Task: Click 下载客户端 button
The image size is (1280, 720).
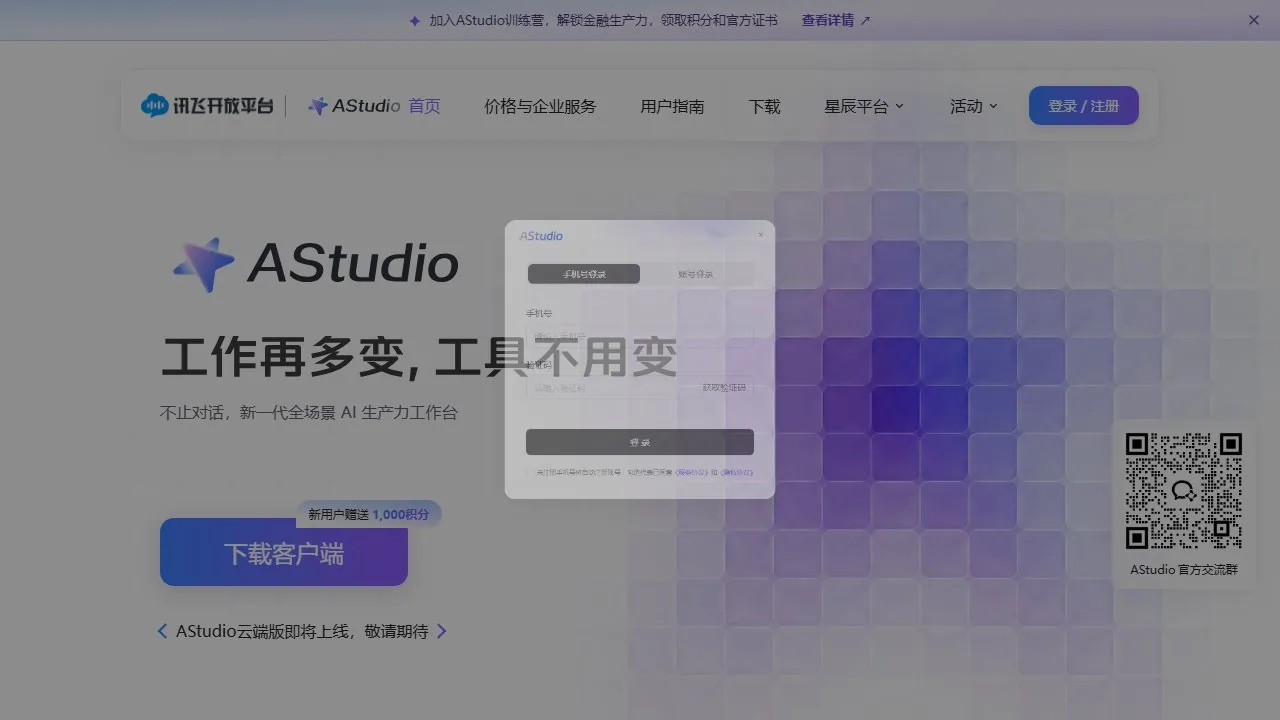Action: coord(284,552)
